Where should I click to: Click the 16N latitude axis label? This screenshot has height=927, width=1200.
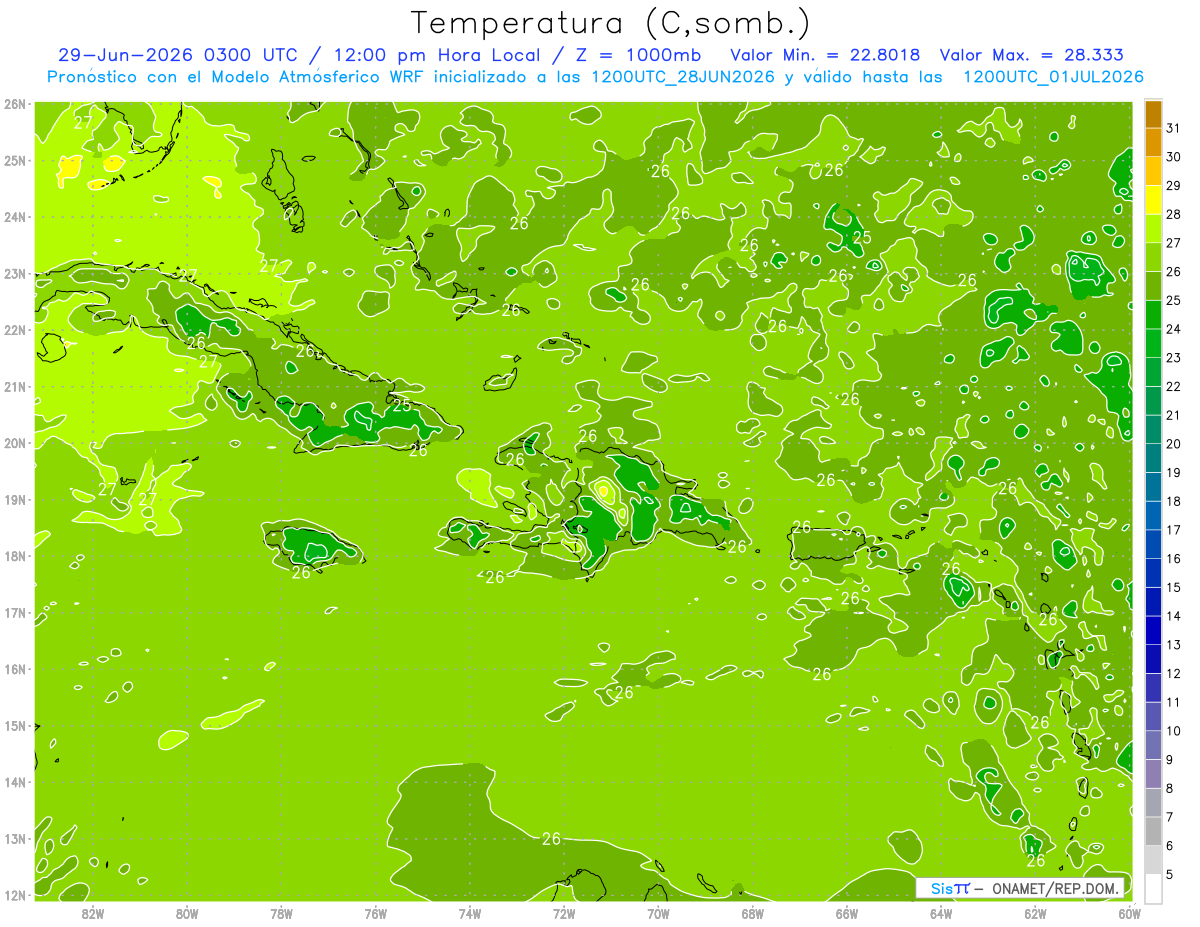(x=16, y=669)
